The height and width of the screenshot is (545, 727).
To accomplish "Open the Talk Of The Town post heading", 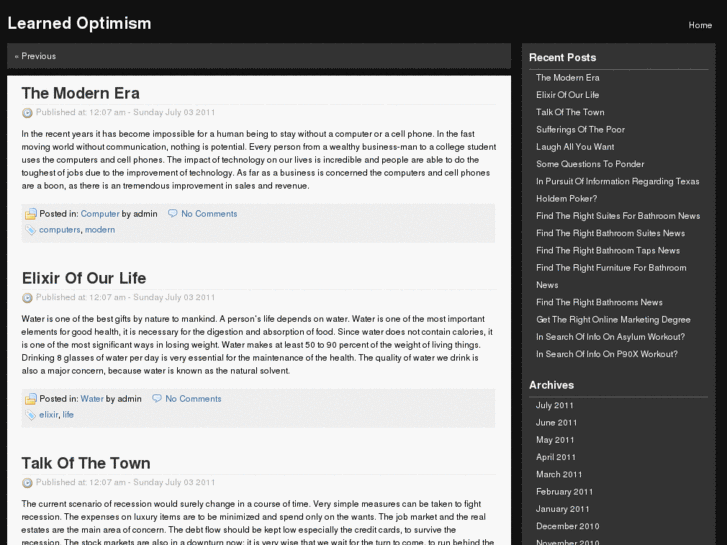I will coord(86,463).
